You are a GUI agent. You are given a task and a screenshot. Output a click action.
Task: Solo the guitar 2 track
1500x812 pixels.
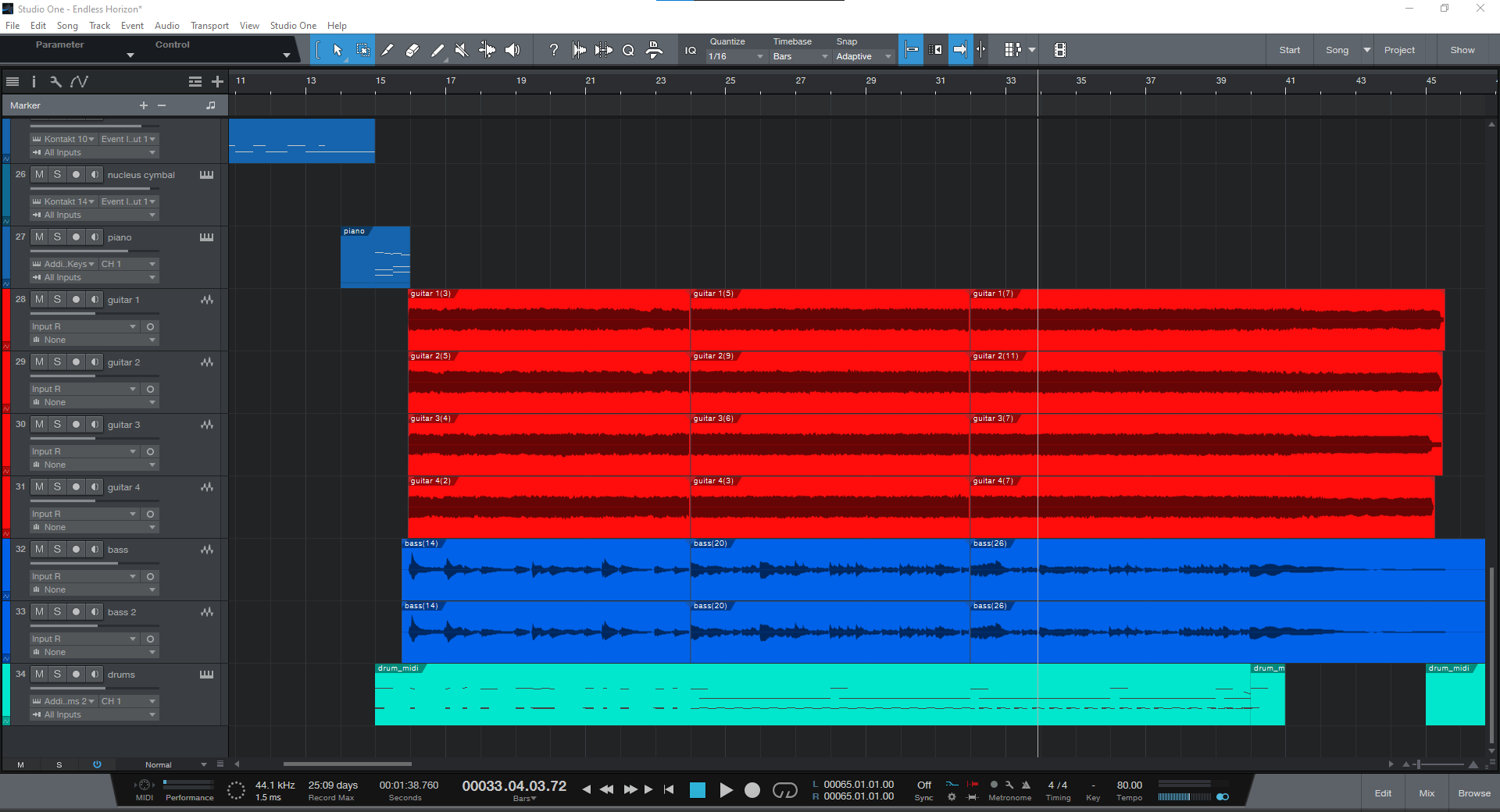click(57, 361)
